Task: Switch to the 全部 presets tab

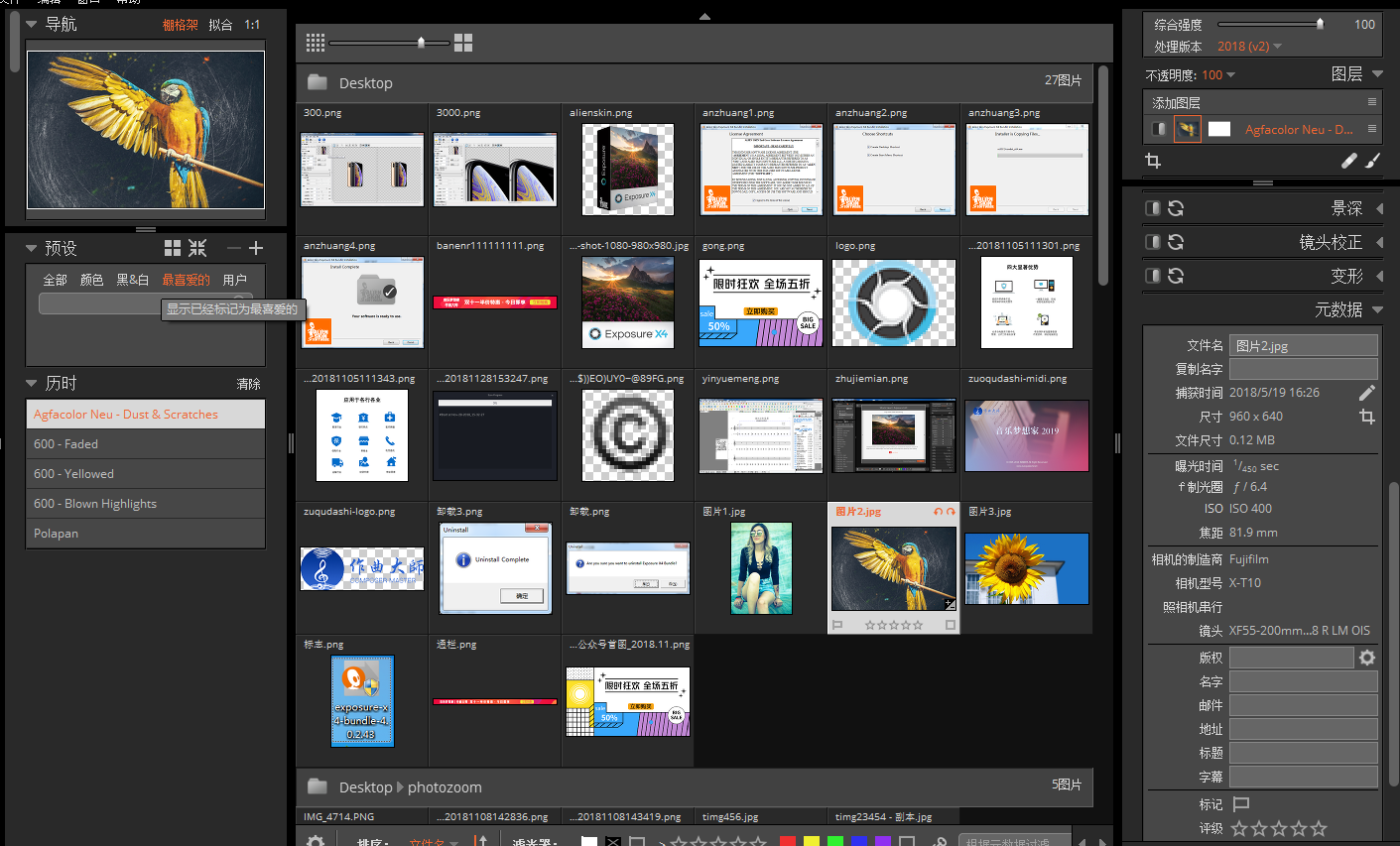Action: [x=55, y=280]
